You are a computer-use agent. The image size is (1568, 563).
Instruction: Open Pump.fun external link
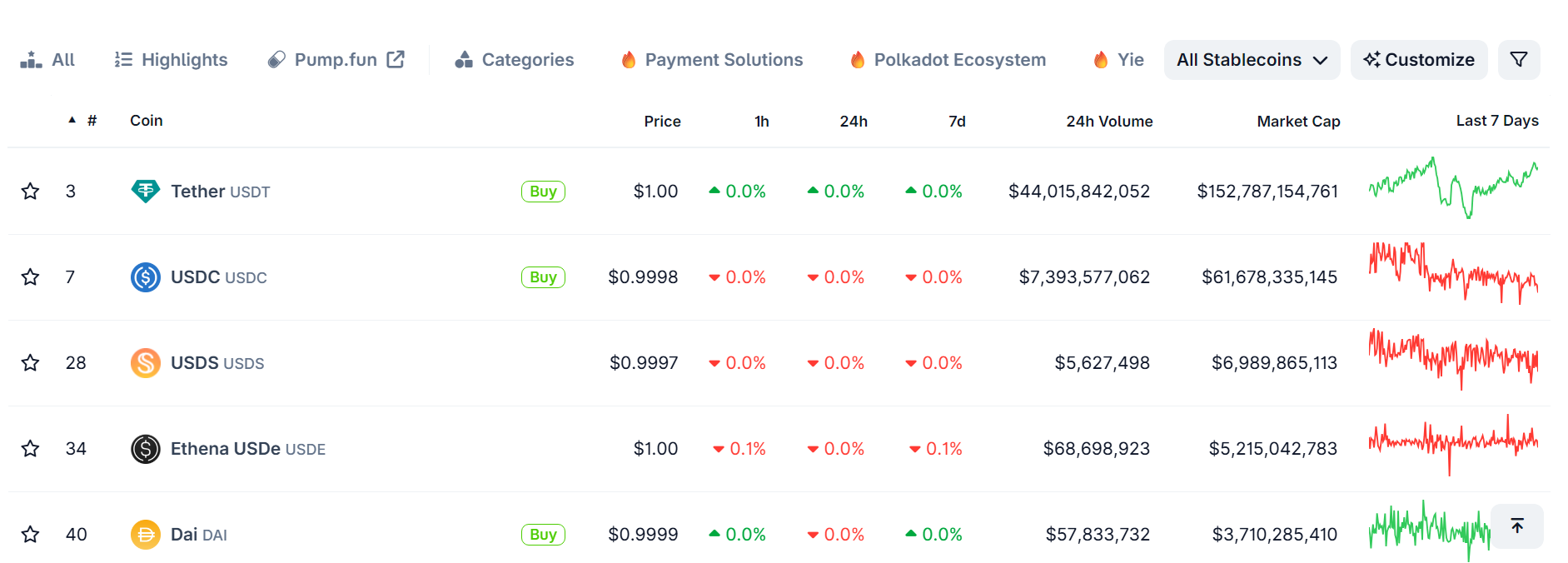tap(336, 60)
